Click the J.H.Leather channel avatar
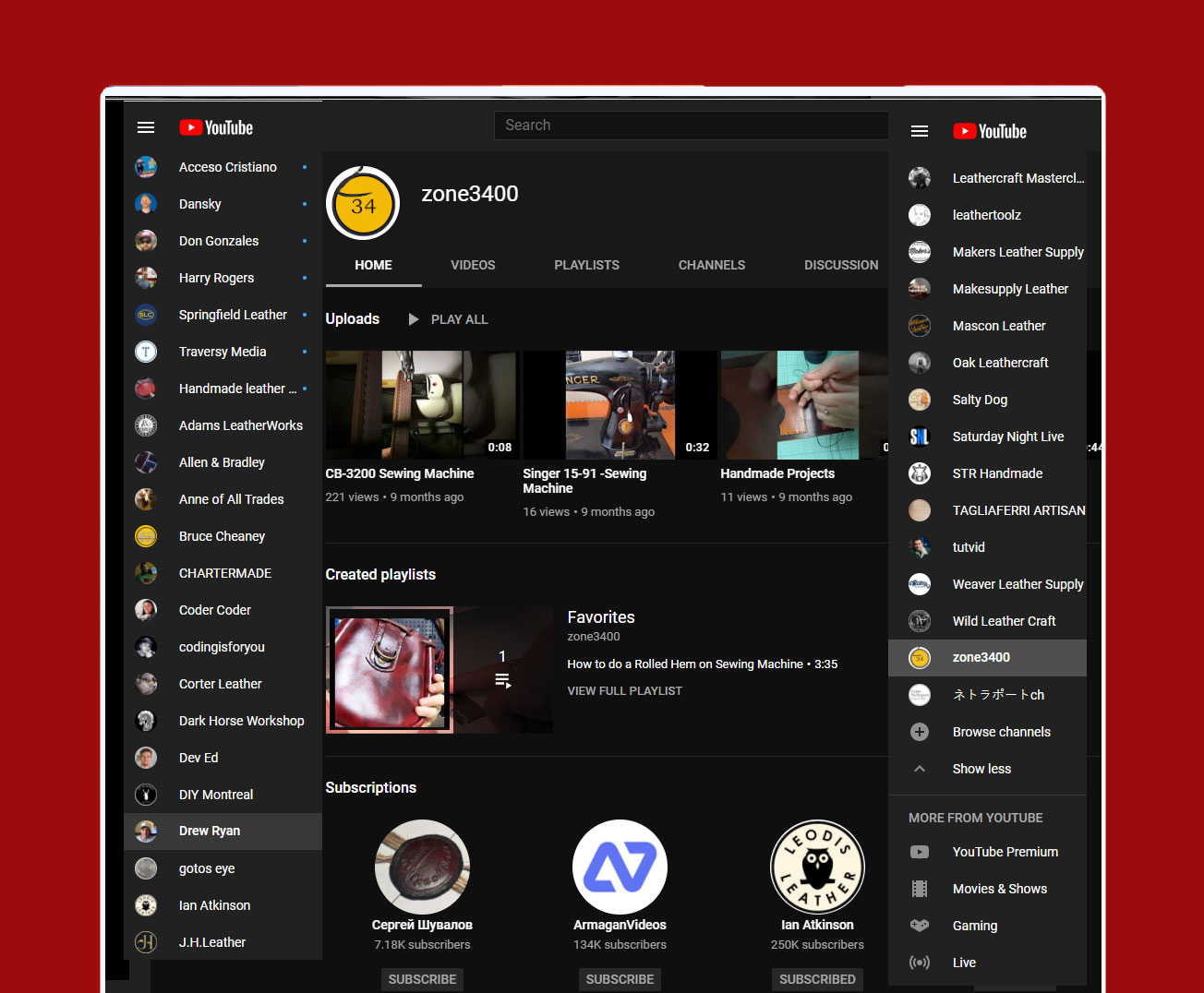This screenshot has height=993, width=1204. (x=146, y=942)
